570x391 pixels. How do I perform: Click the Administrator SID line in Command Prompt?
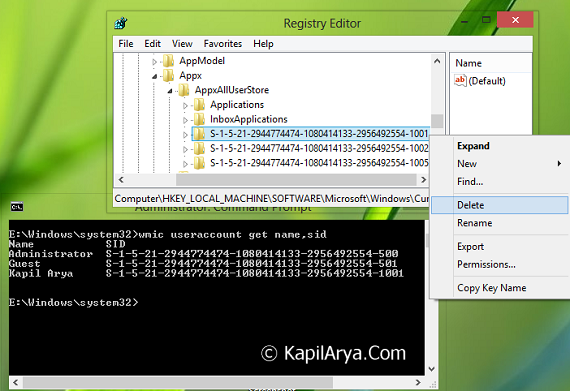[204, 254]
